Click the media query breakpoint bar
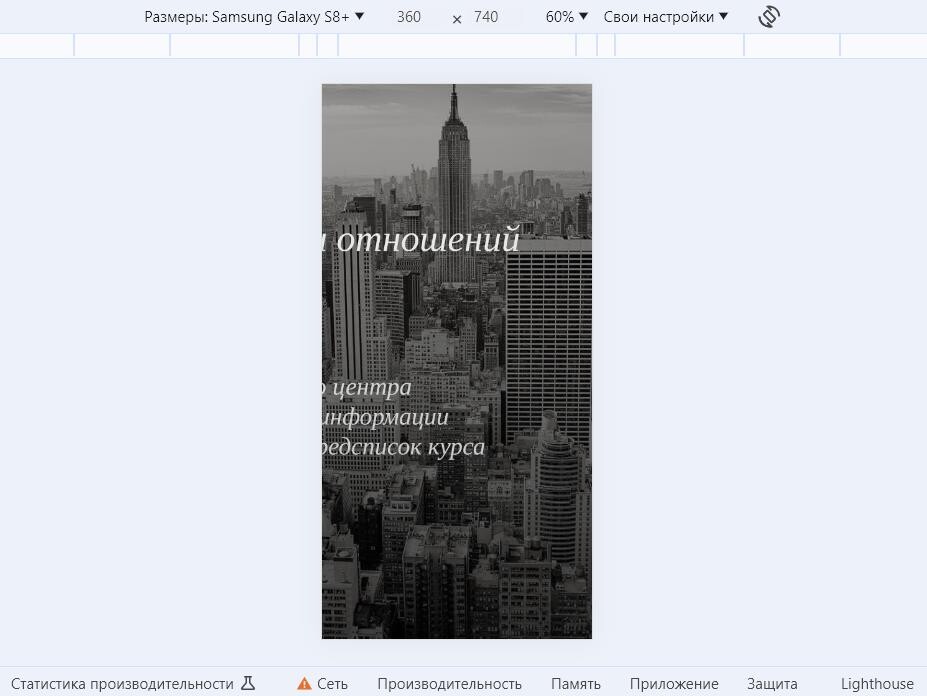The width and height of the screenshot is (927, 696). pos(464,46)
